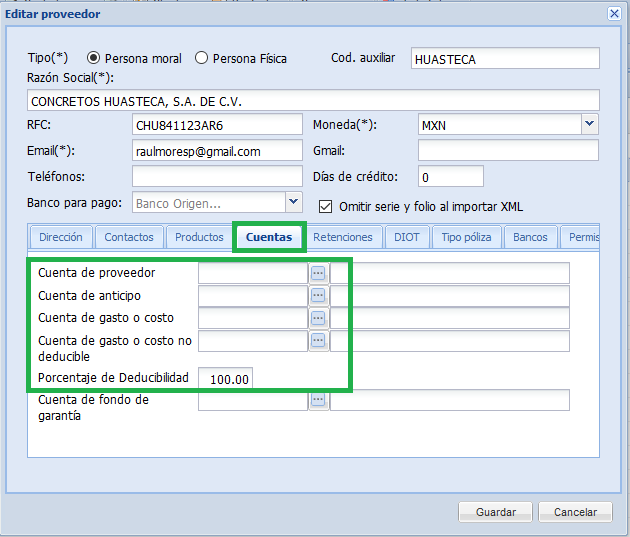The height and width of the screenshot is (537, 630).
Task: Open lookup for Cuenta de gasto o costo
Action: click(x=318, y=319)
